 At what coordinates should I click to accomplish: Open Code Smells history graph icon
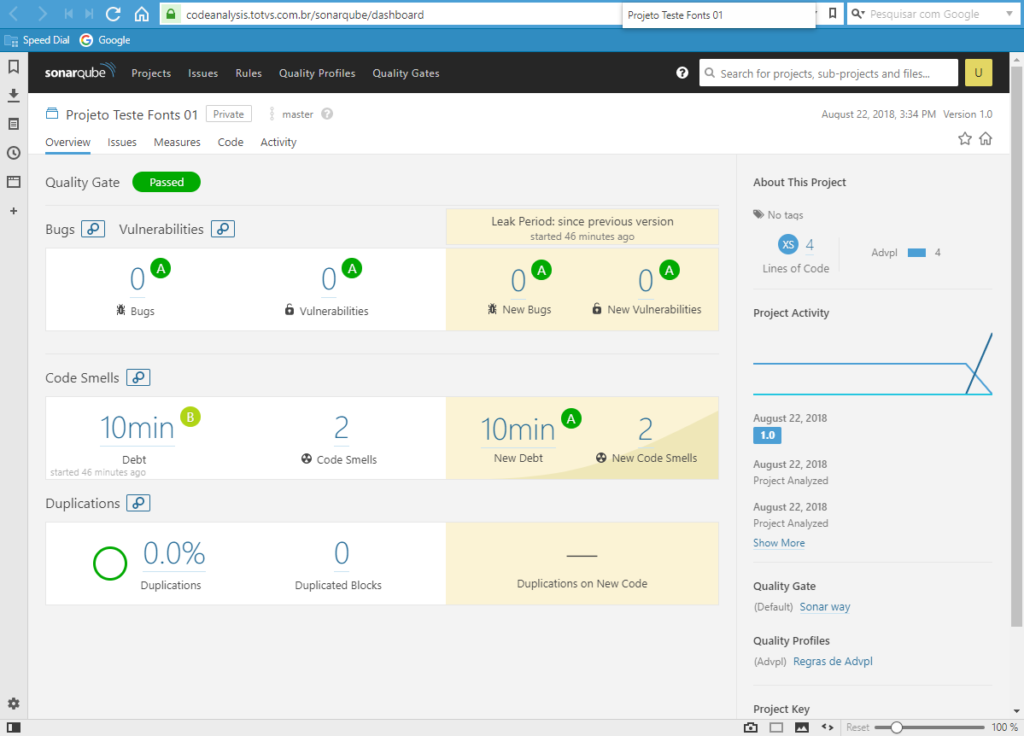tap(138, 377)
